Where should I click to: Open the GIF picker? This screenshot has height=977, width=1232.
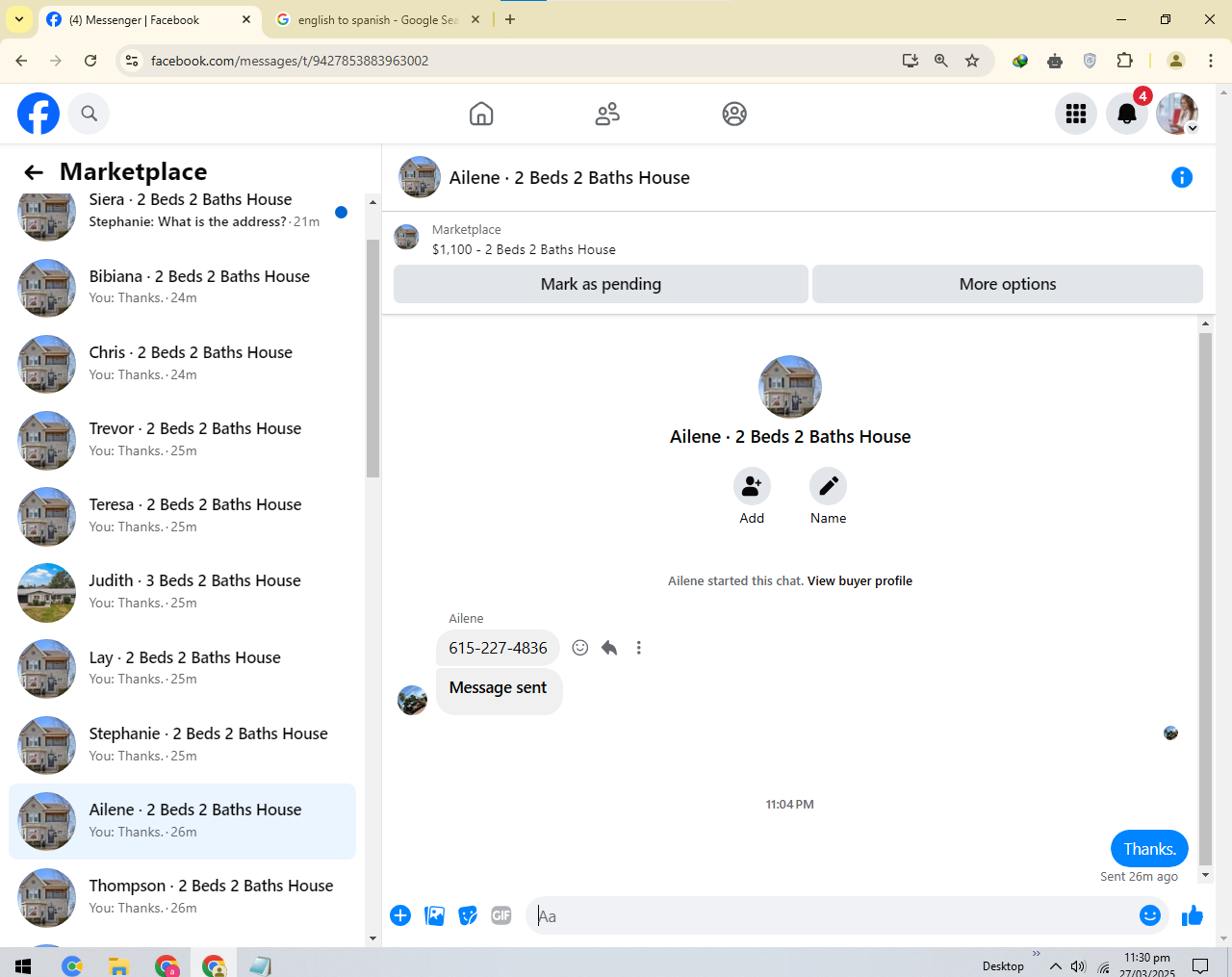click(501, 915)
